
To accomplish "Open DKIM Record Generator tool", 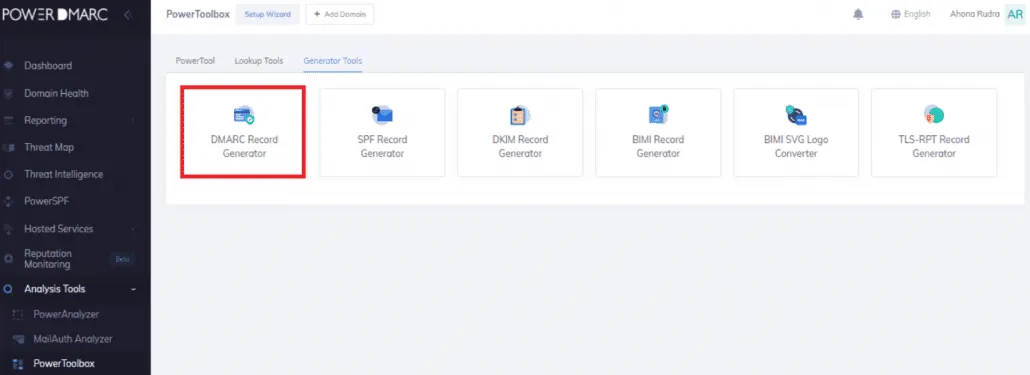I will pos(520,132).
